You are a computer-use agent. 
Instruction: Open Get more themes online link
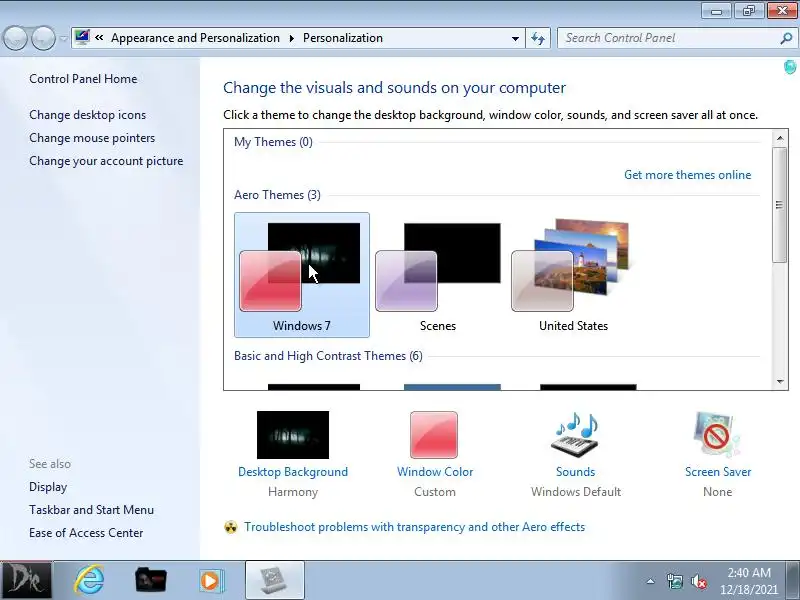click(x=687, y=175)
